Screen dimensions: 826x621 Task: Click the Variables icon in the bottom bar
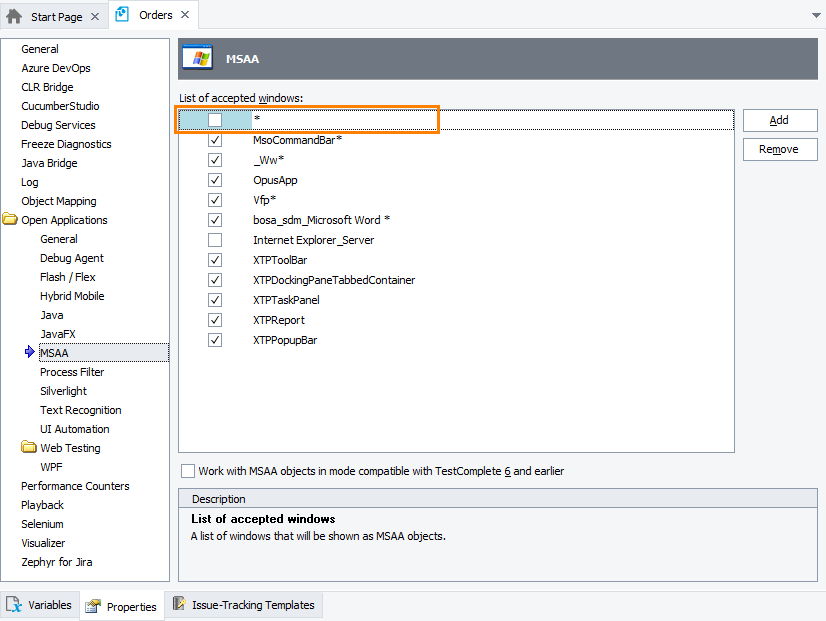[14, 604]
